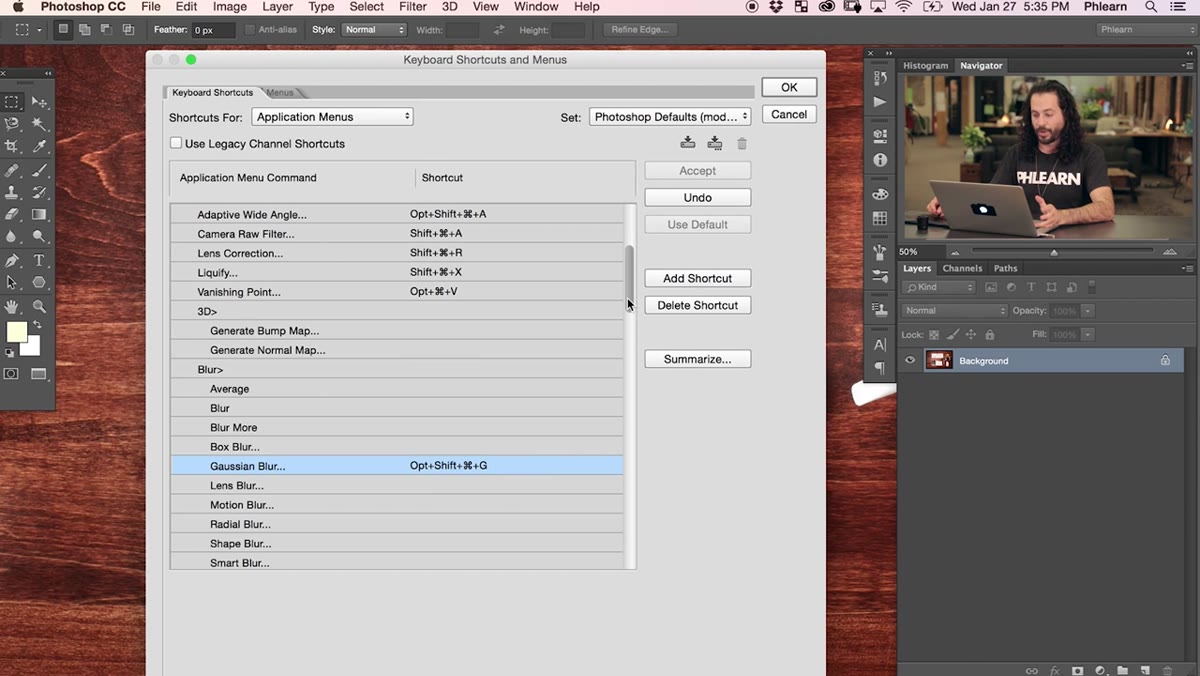
Task: Open the History panel icon
Action: pyautogui.click(x=880, y=78)
